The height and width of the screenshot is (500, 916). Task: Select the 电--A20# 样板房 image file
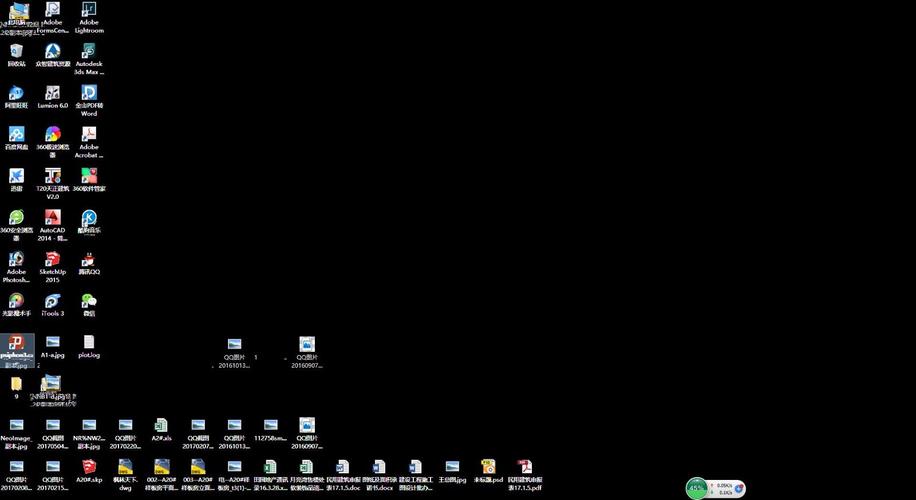tap(234, 475)
